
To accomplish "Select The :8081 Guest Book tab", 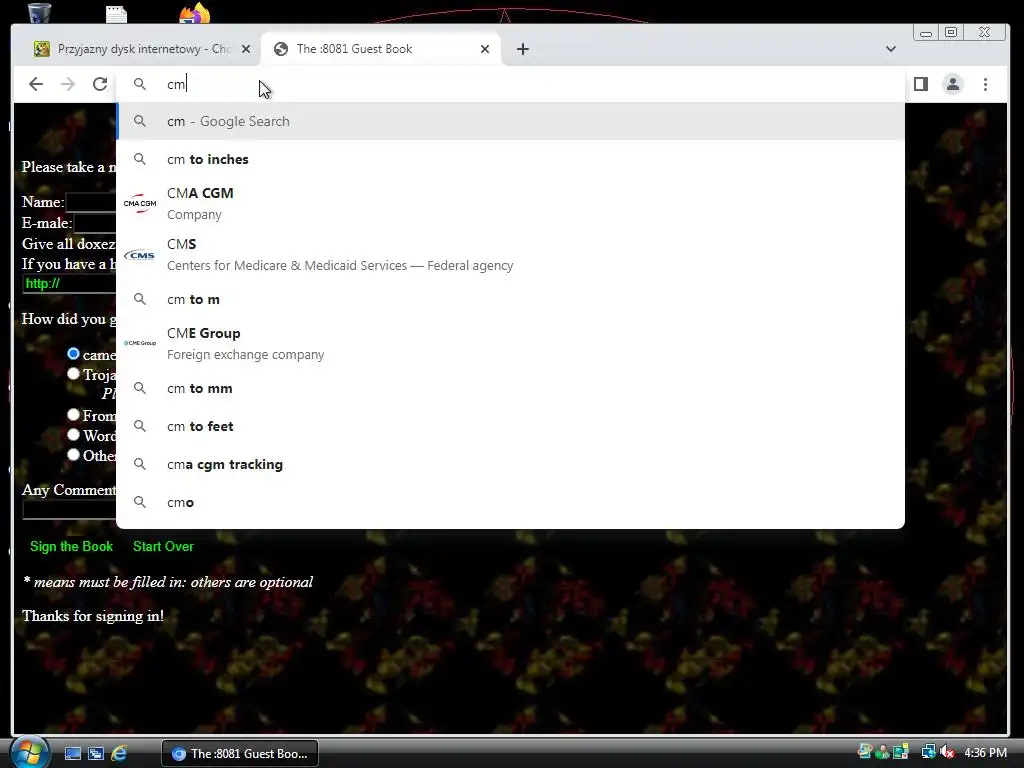I will point(381,49).
